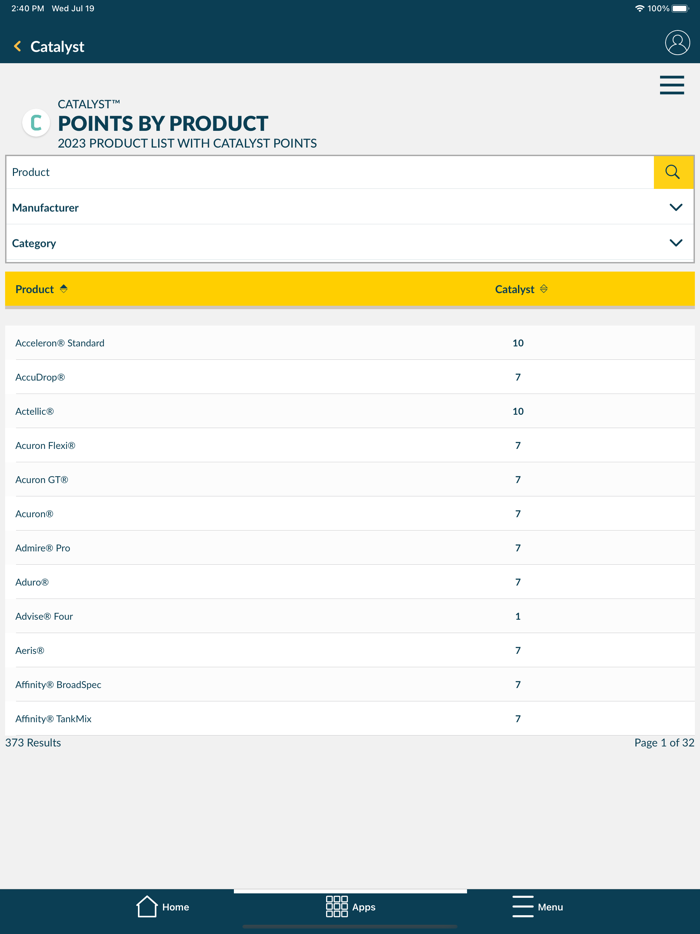Open the user profile icon
Image resolution: width=700 pixels, height=934 pixels.
pos(677,43)
